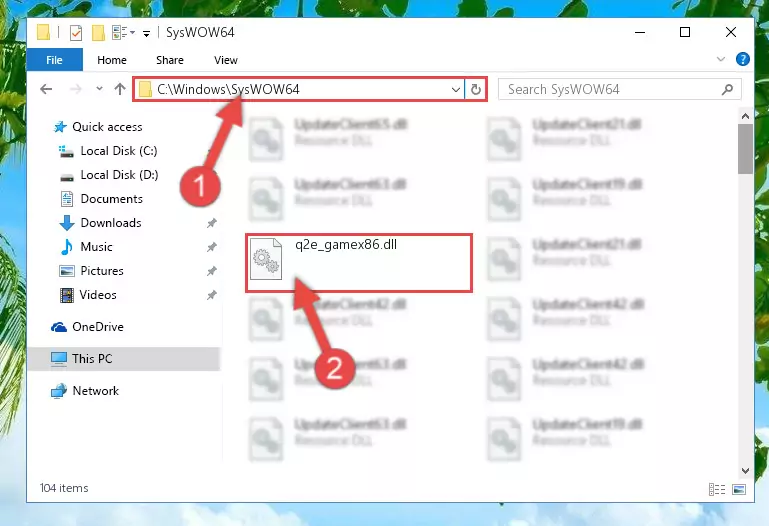Expand the ribbon using the chevron
769x526 pixels.
tap(720, 59)
